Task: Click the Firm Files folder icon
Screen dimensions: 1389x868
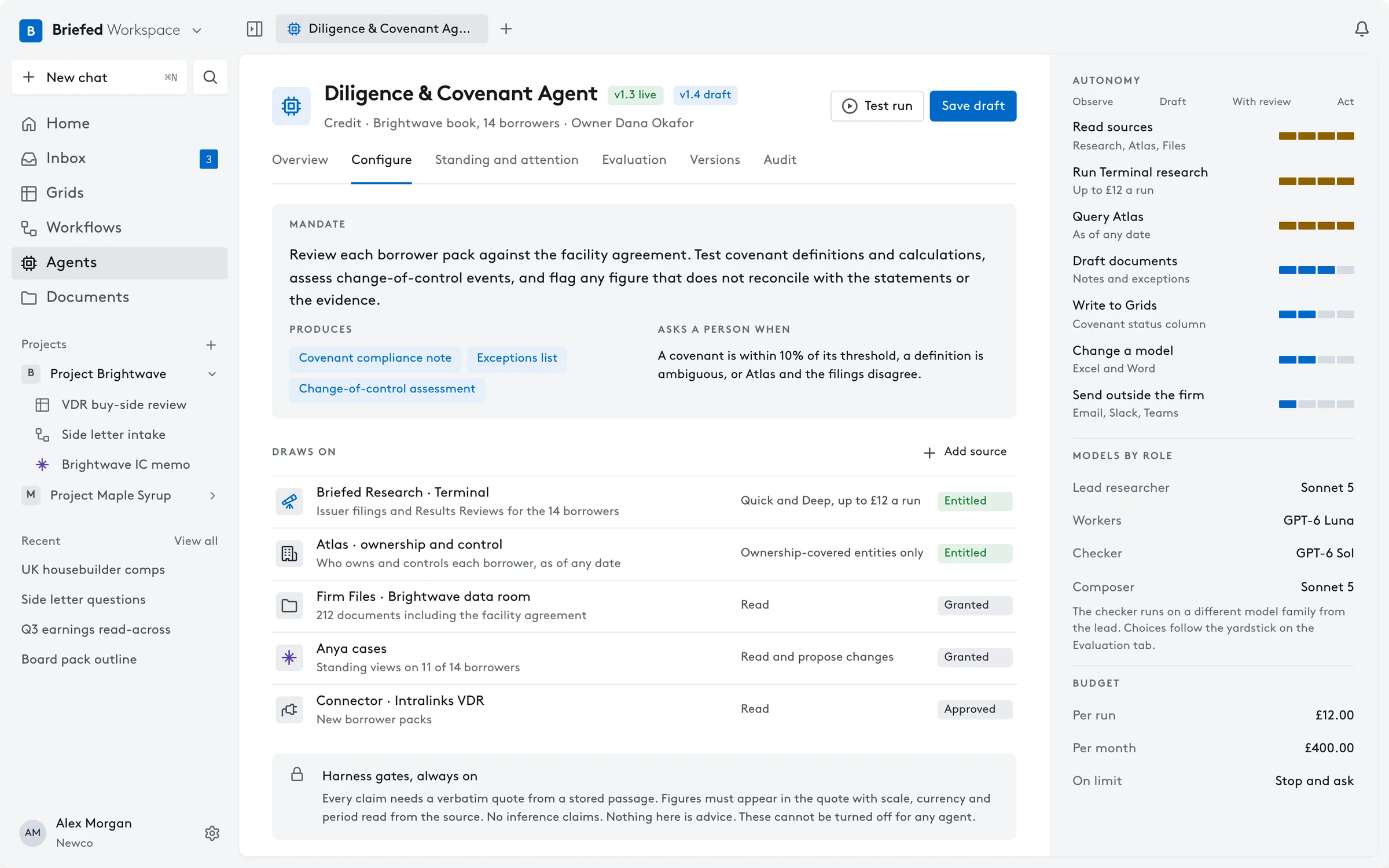Action: click(x=289, y=605)
